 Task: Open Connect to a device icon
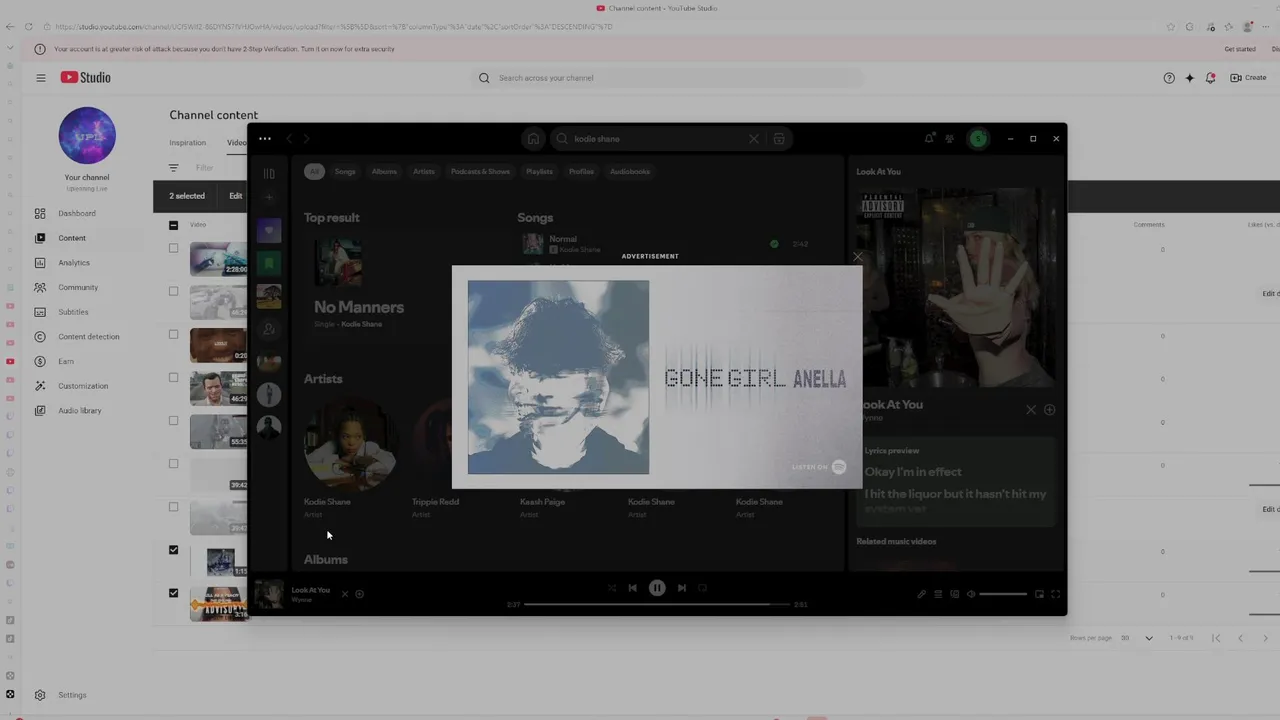[954, 594]
